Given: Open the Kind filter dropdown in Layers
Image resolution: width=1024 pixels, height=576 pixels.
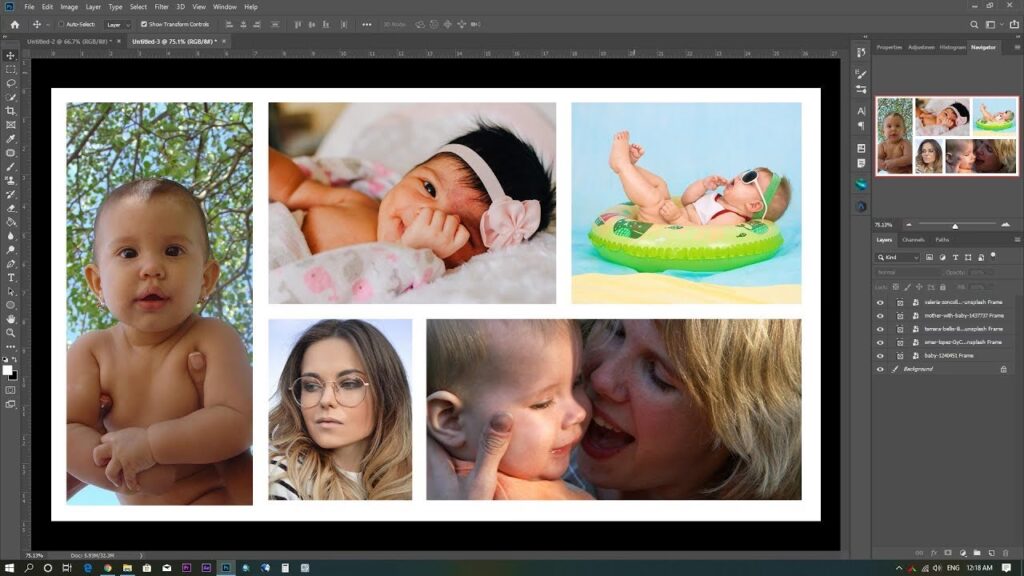Looking at the screenshot, I should coord(898,257).
